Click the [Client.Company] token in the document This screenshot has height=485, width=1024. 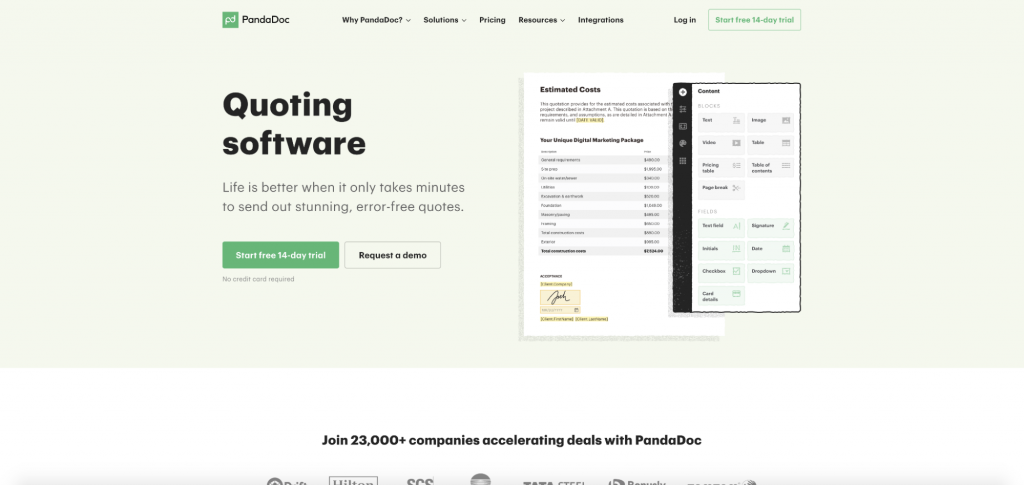click(x=556, y=284)
